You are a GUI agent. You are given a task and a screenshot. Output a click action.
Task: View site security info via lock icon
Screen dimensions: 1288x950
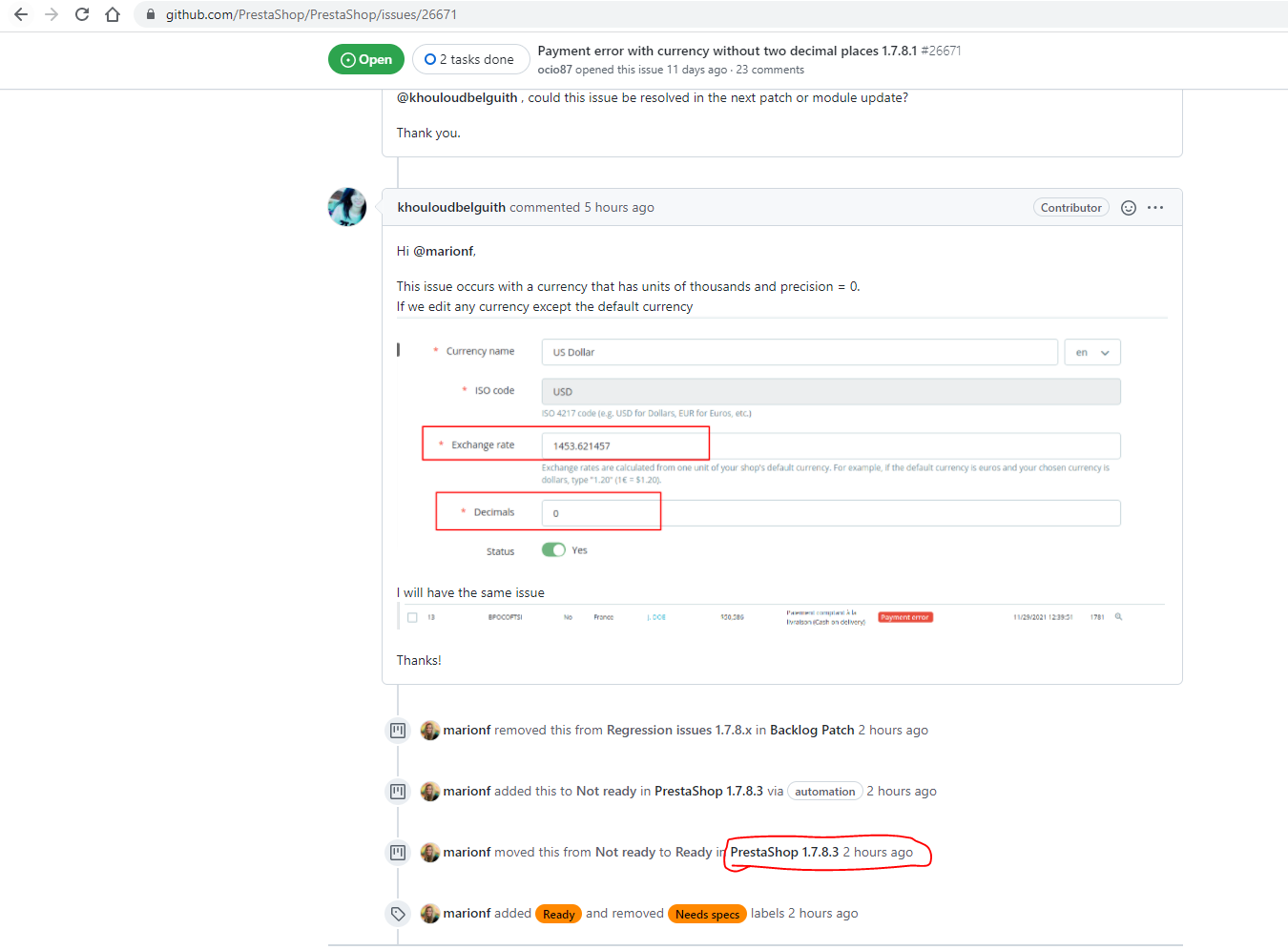click(151, 14)
